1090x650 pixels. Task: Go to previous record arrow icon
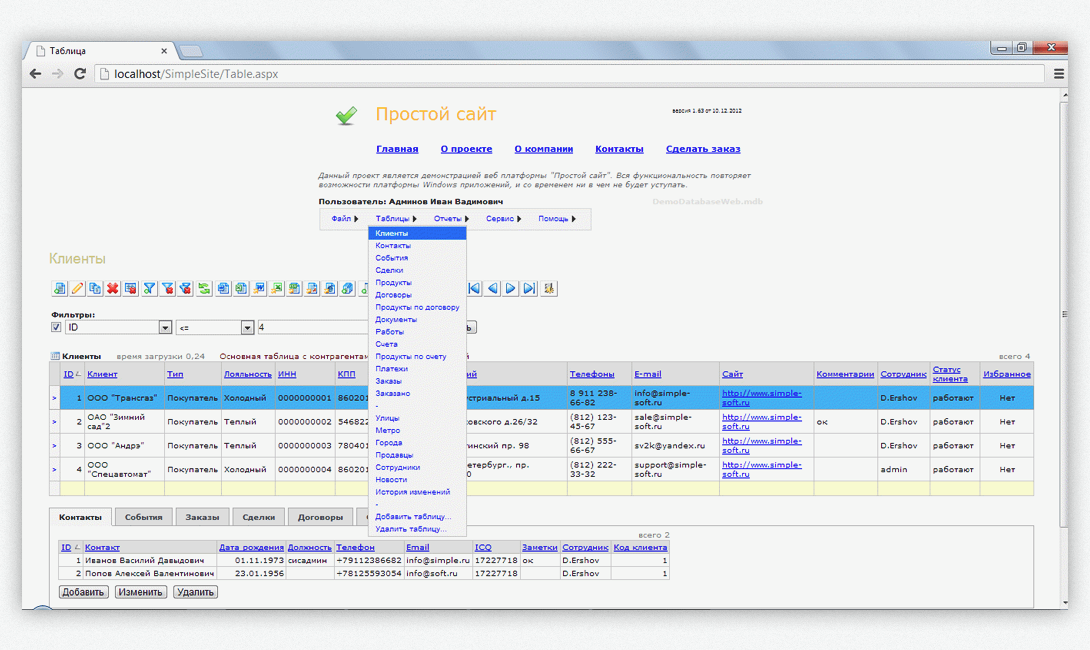(493, 289)
